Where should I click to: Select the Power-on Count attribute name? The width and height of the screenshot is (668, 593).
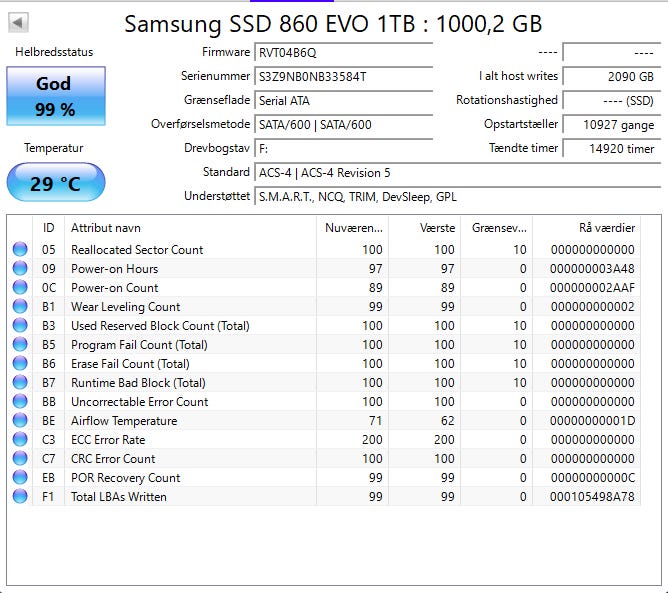click(x=114, y=288)
